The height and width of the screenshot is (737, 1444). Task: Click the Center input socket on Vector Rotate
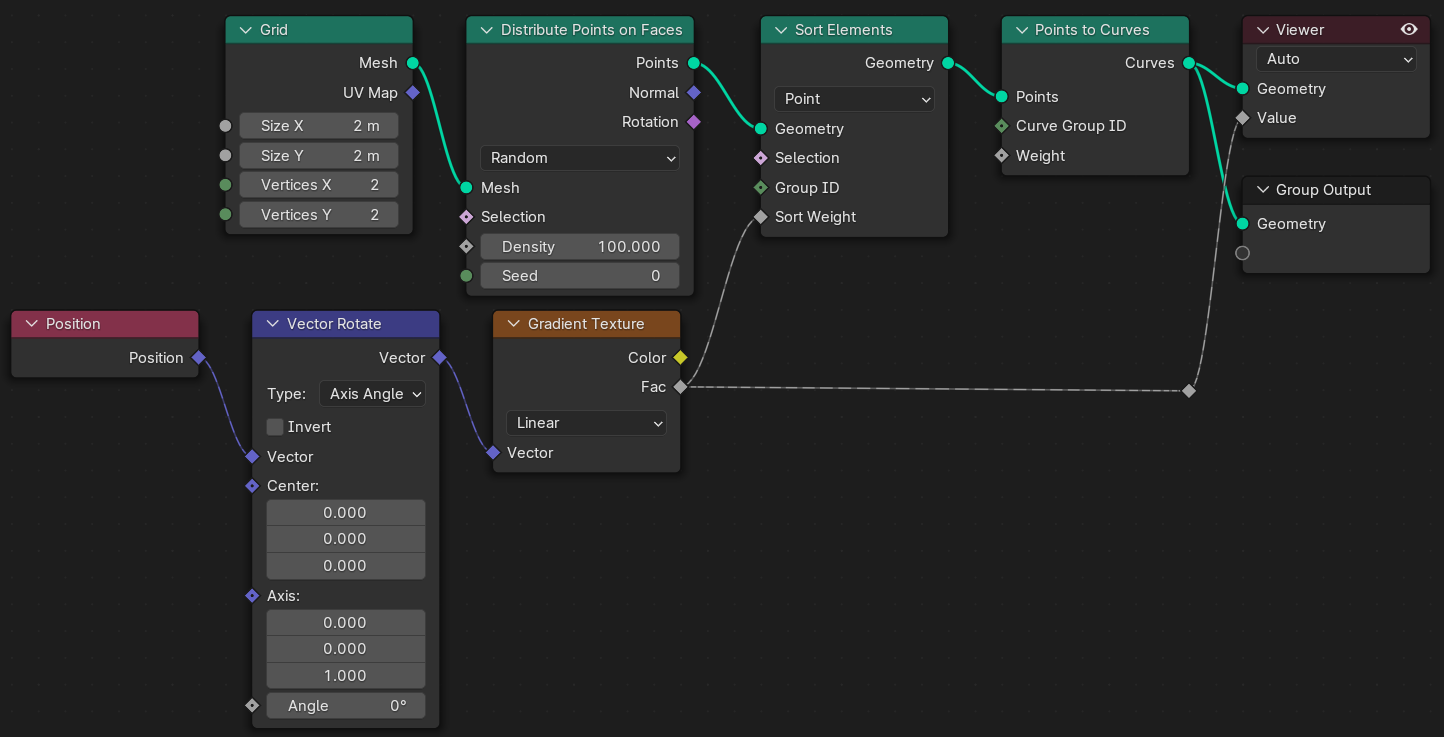click(252, 486)
